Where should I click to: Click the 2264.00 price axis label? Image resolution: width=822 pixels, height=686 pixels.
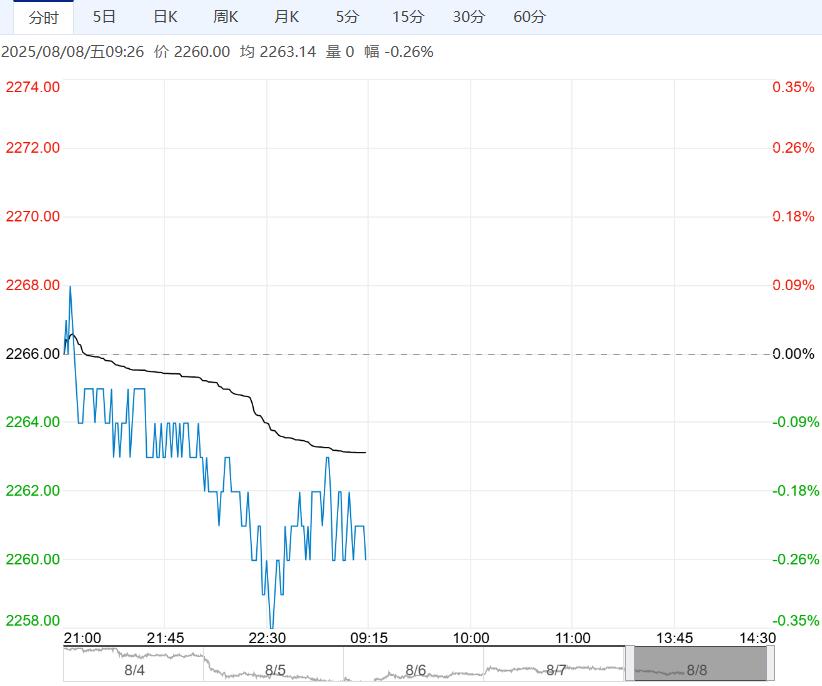33,422
